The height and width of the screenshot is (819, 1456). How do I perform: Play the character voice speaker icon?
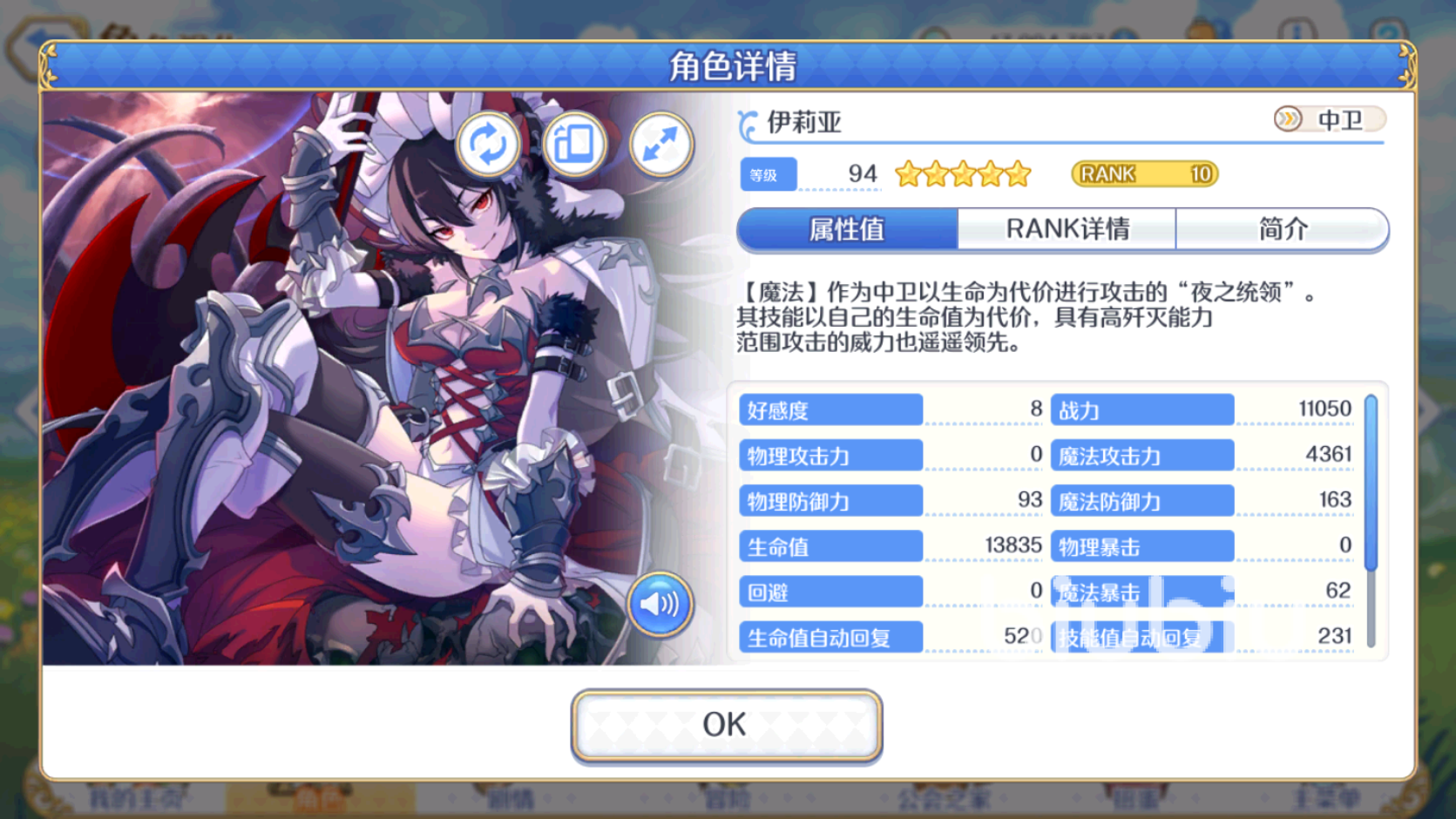(660, 604)
